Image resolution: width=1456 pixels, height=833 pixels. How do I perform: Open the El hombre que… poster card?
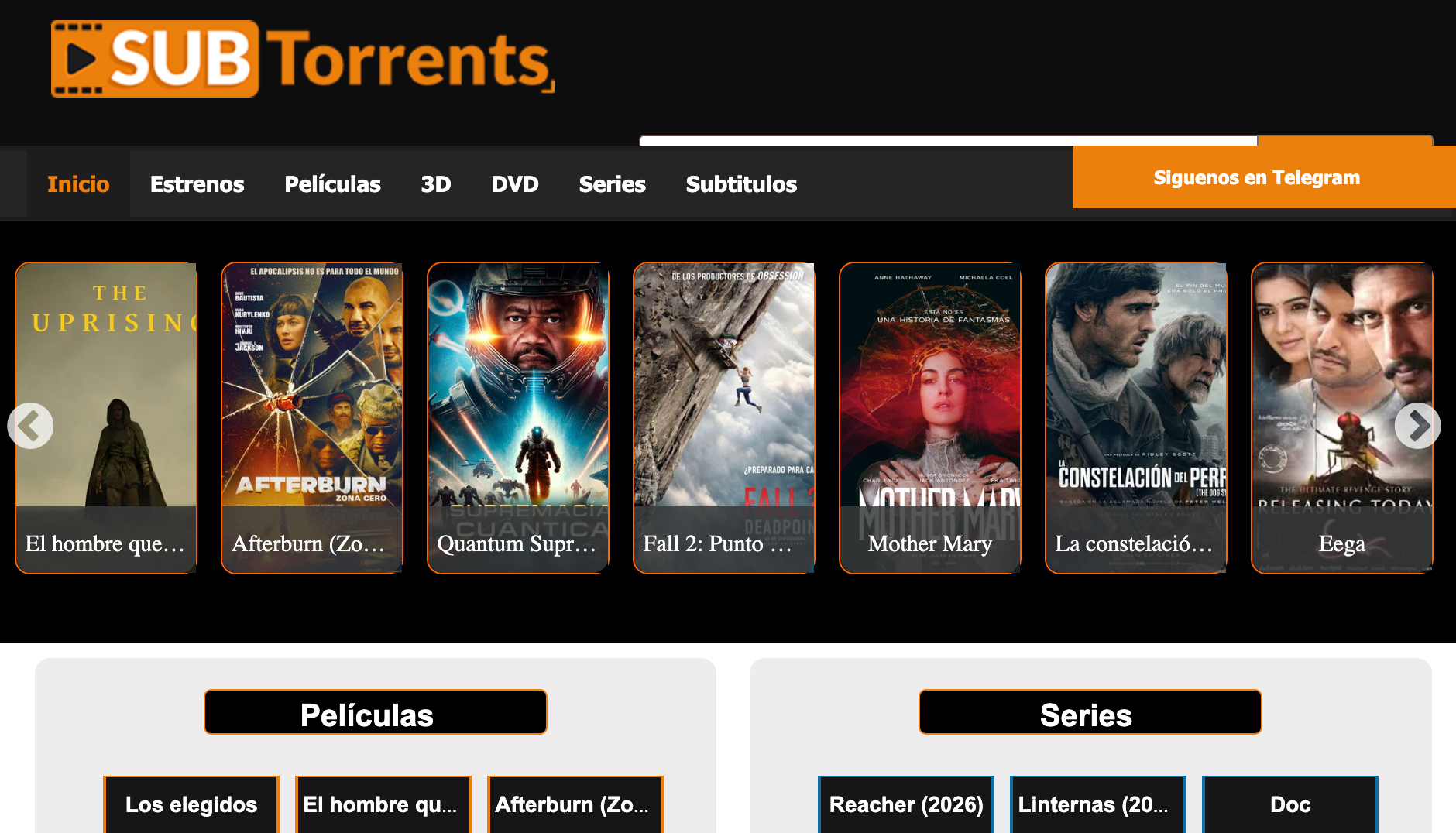point(106,418)
